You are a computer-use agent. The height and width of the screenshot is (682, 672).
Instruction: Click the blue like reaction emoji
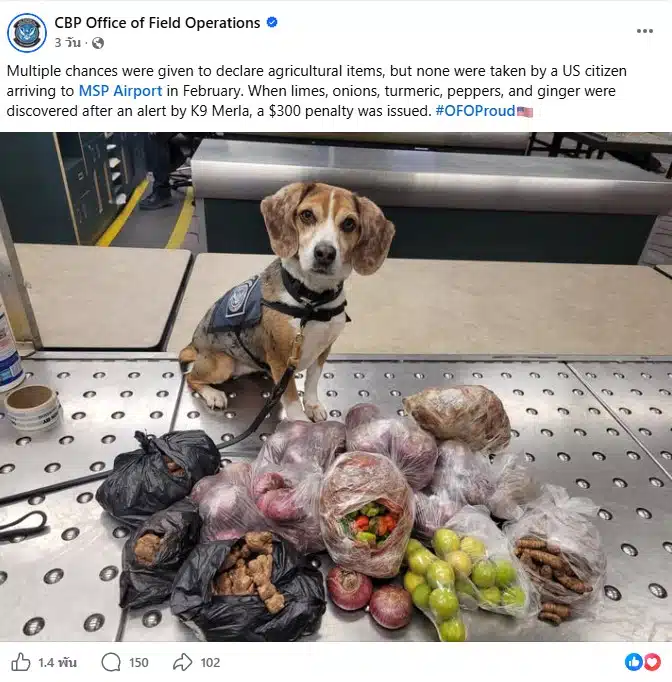(x=634, y=662)
